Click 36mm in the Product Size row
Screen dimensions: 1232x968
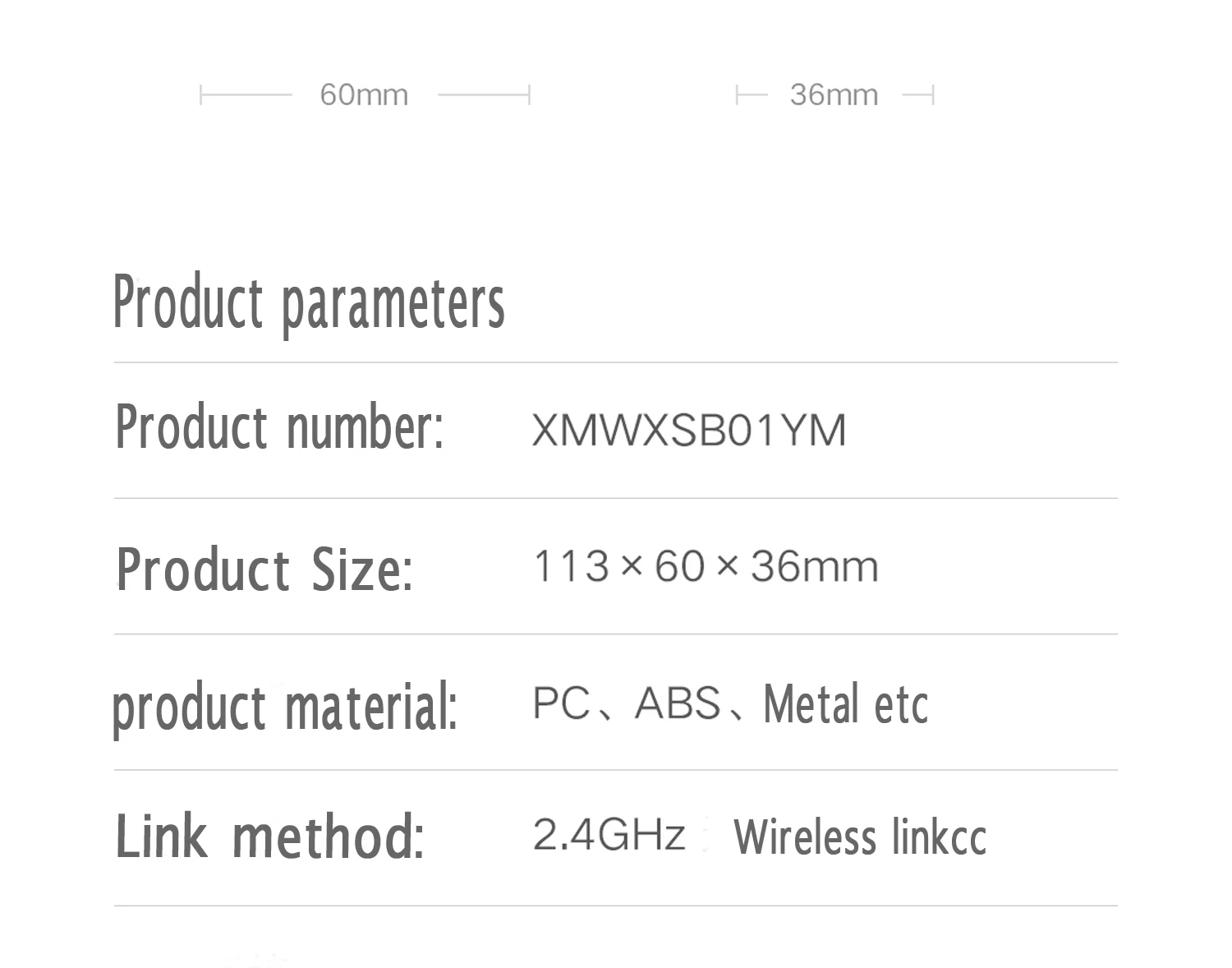click(814, 566)
